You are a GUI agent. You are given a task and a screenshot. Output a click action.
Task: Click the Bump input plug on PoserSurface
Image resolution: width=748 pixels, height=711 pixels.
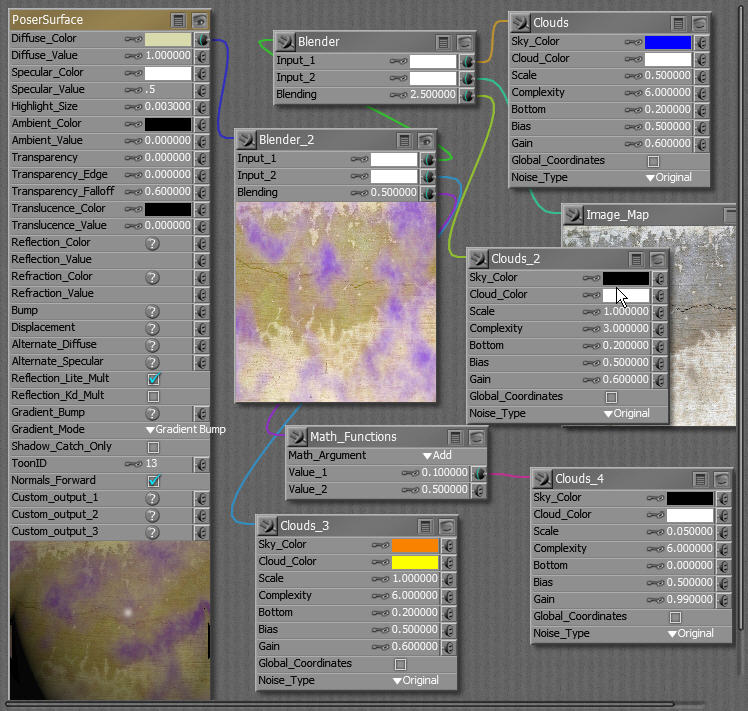(x=202, y=312)
